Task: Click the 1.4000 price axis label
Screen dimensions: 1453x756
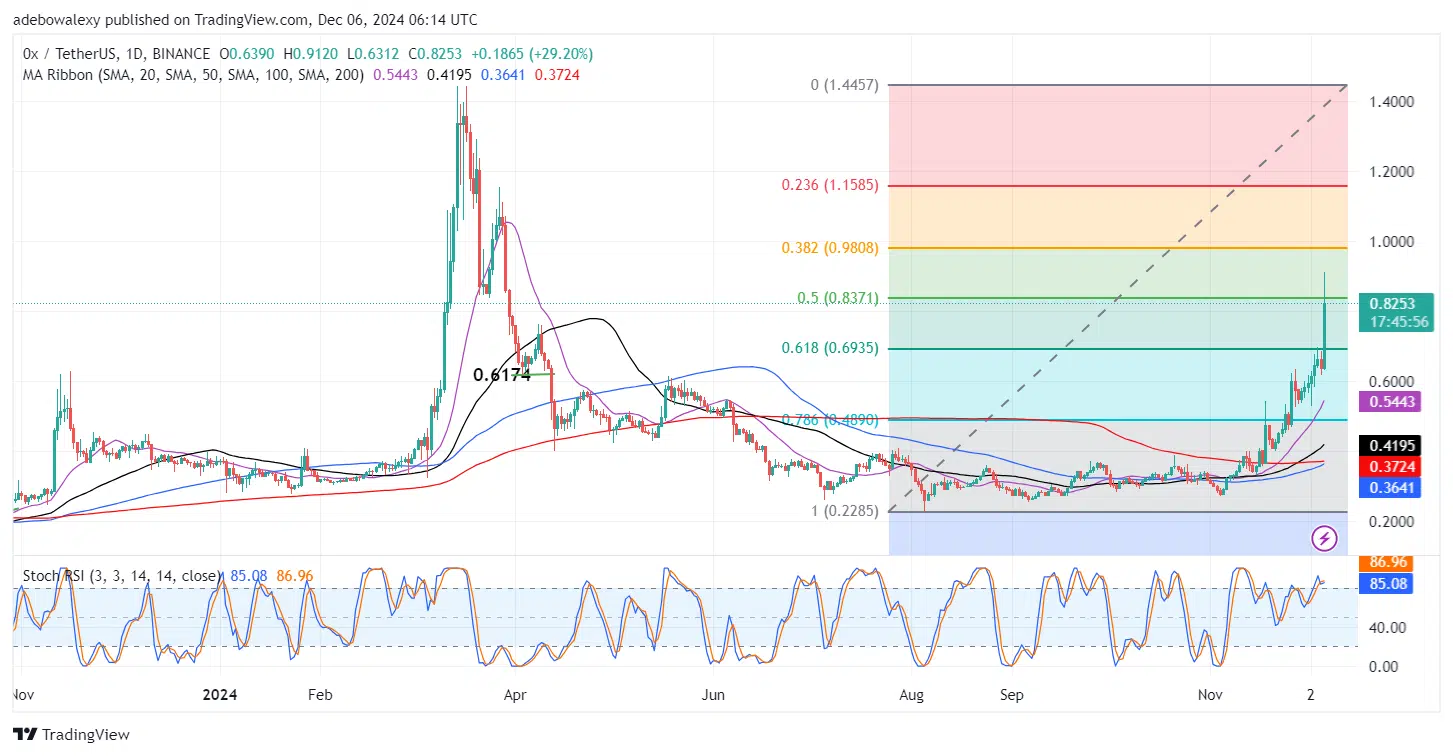Action: pyautogui.click(x=1392, y=102)
